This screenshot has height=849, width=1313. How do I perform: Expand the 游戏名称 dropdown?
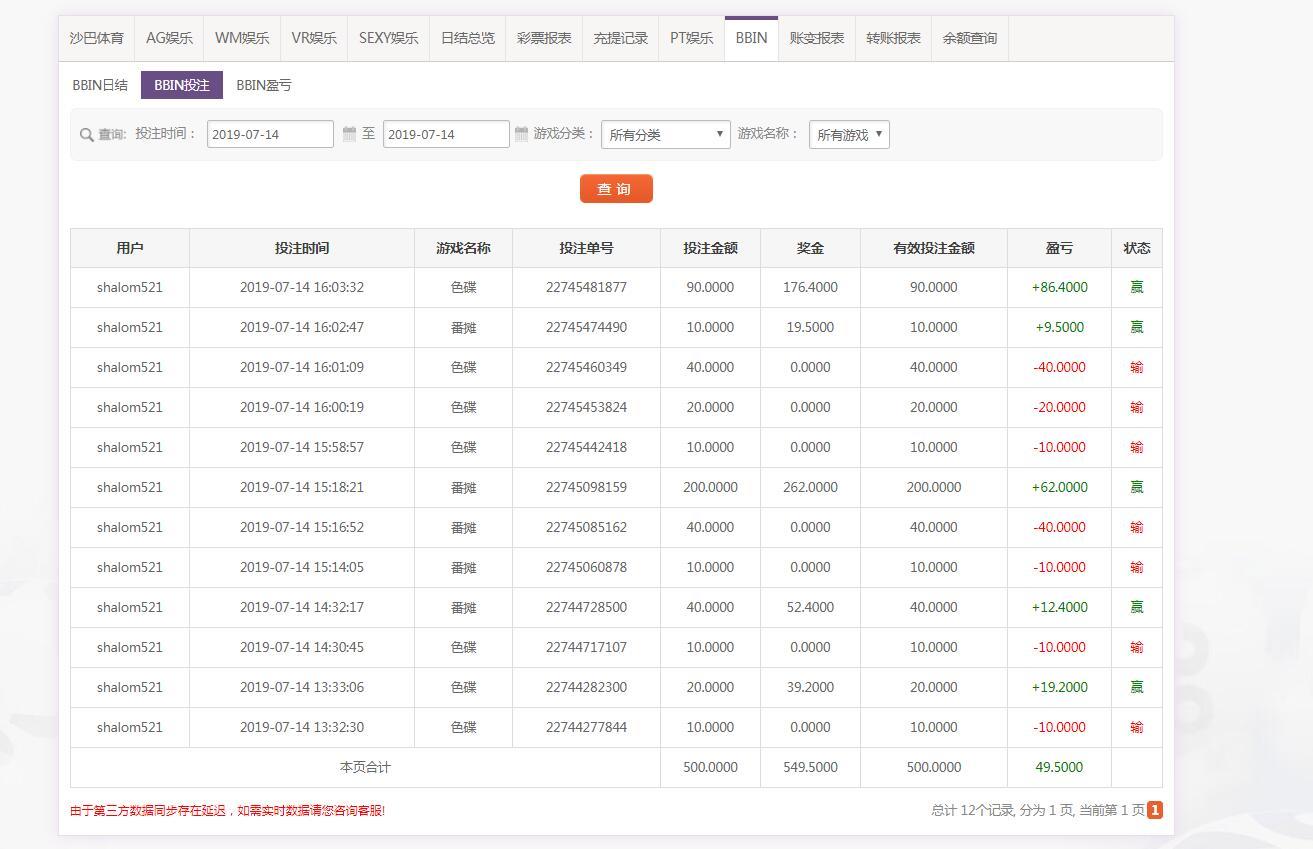(849, 135)
